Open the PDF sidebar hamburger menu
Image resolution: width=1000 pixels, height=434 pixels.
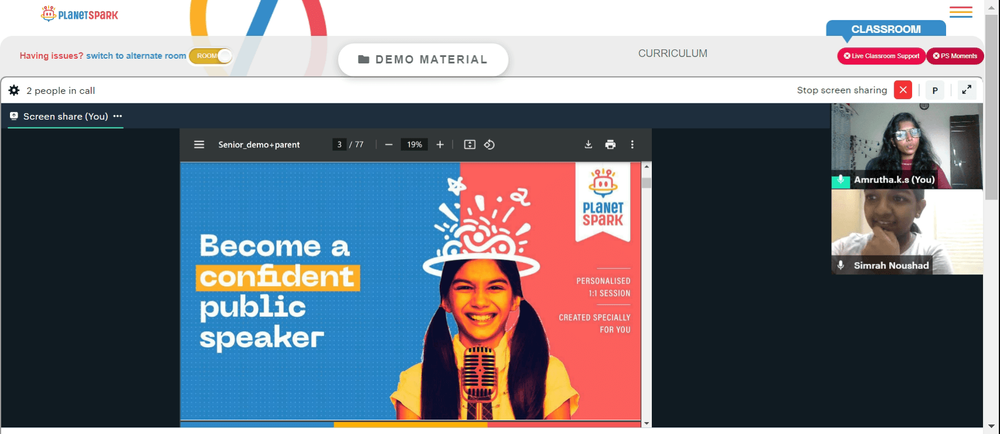pyautogui.click(x=199, y=145)
